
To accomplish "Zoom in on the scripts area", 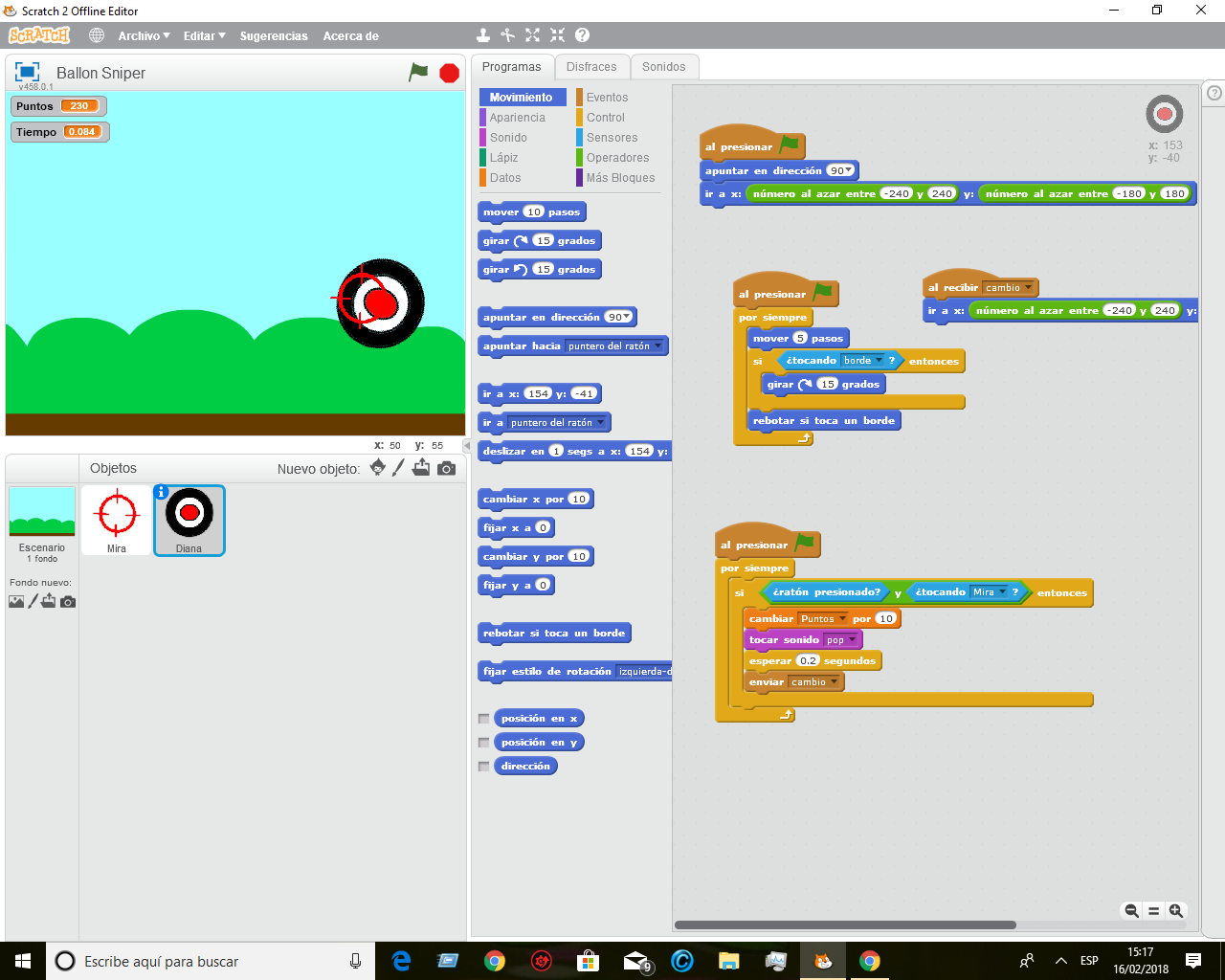I will [1176, 911].
